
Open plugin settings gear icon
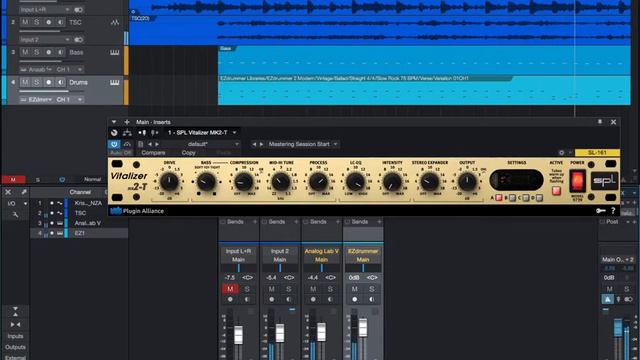[562, 153]
